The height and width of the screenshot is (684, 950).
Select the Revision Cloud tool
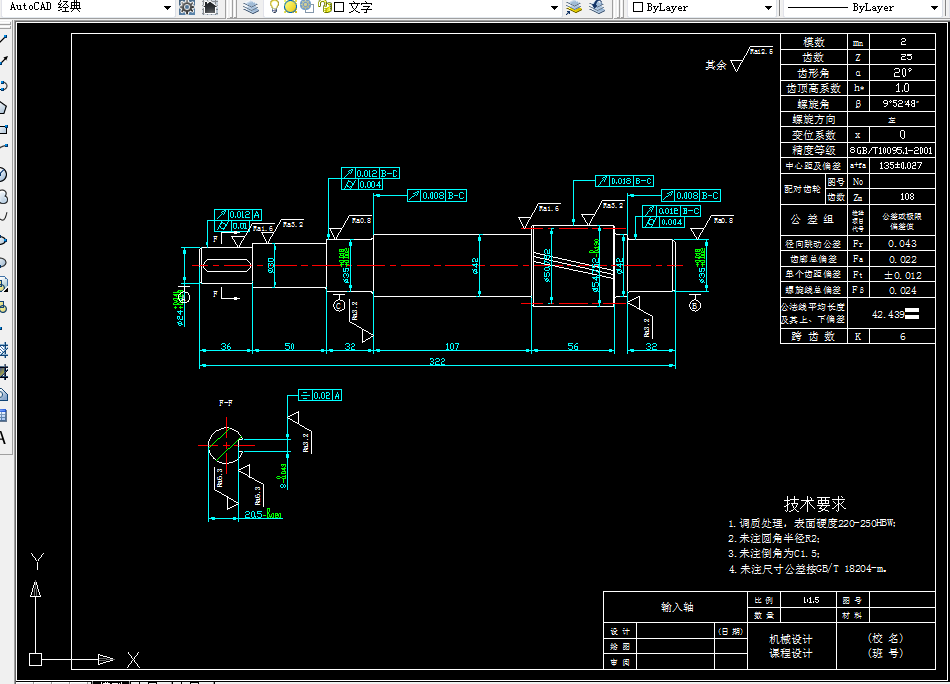[x=3, y=197]
